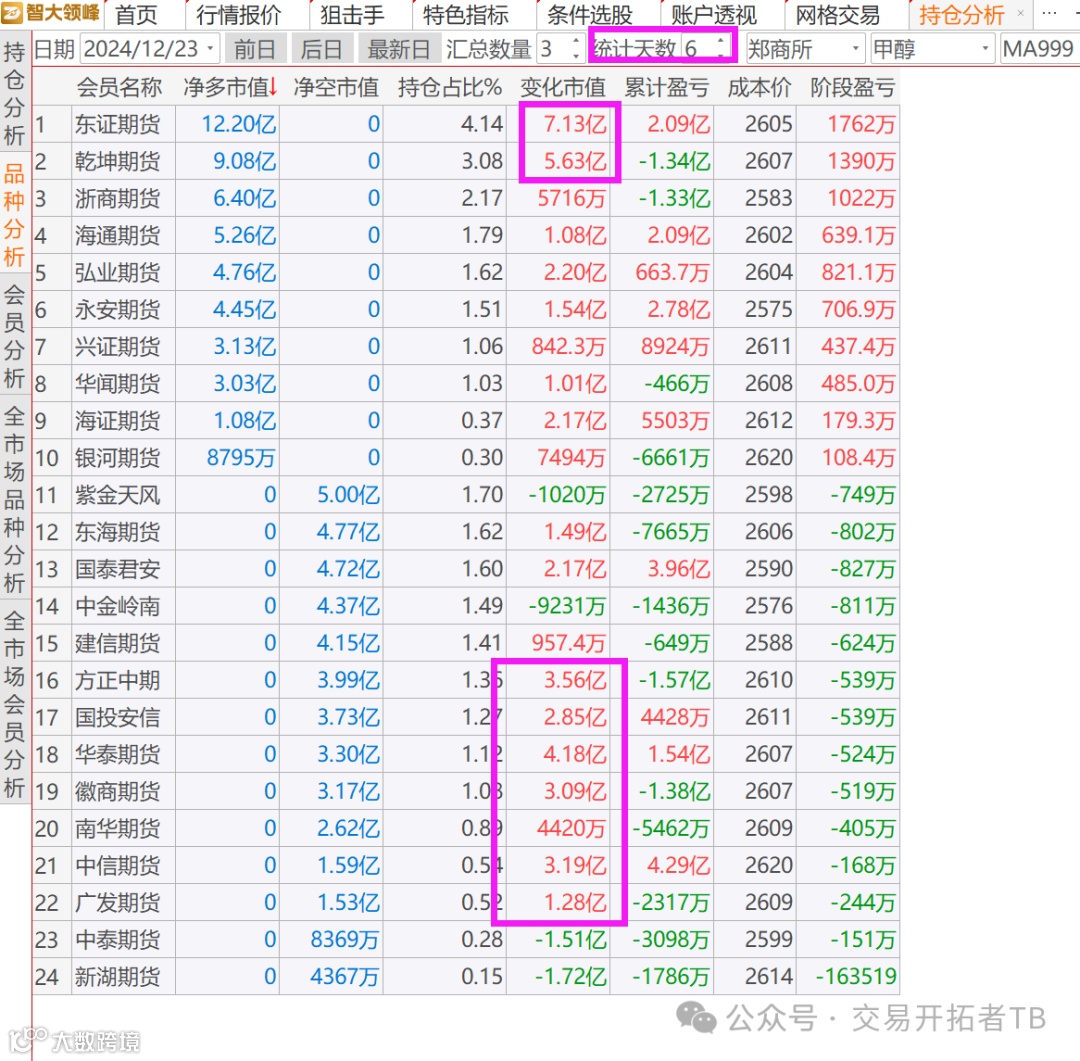Screen dimensions: 1080x1061
Task: Click the 前日 button
Action: [x=254, y=49]
